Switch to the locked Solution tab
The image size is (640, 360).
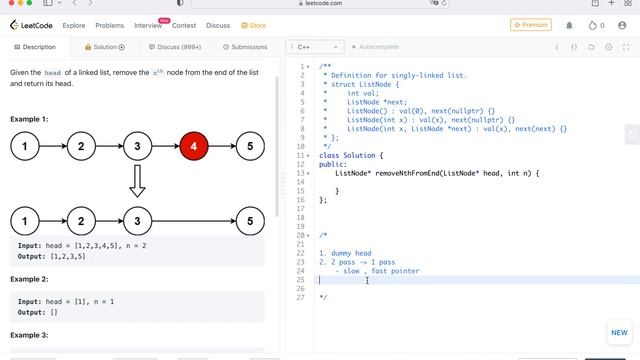coord(105,47)
